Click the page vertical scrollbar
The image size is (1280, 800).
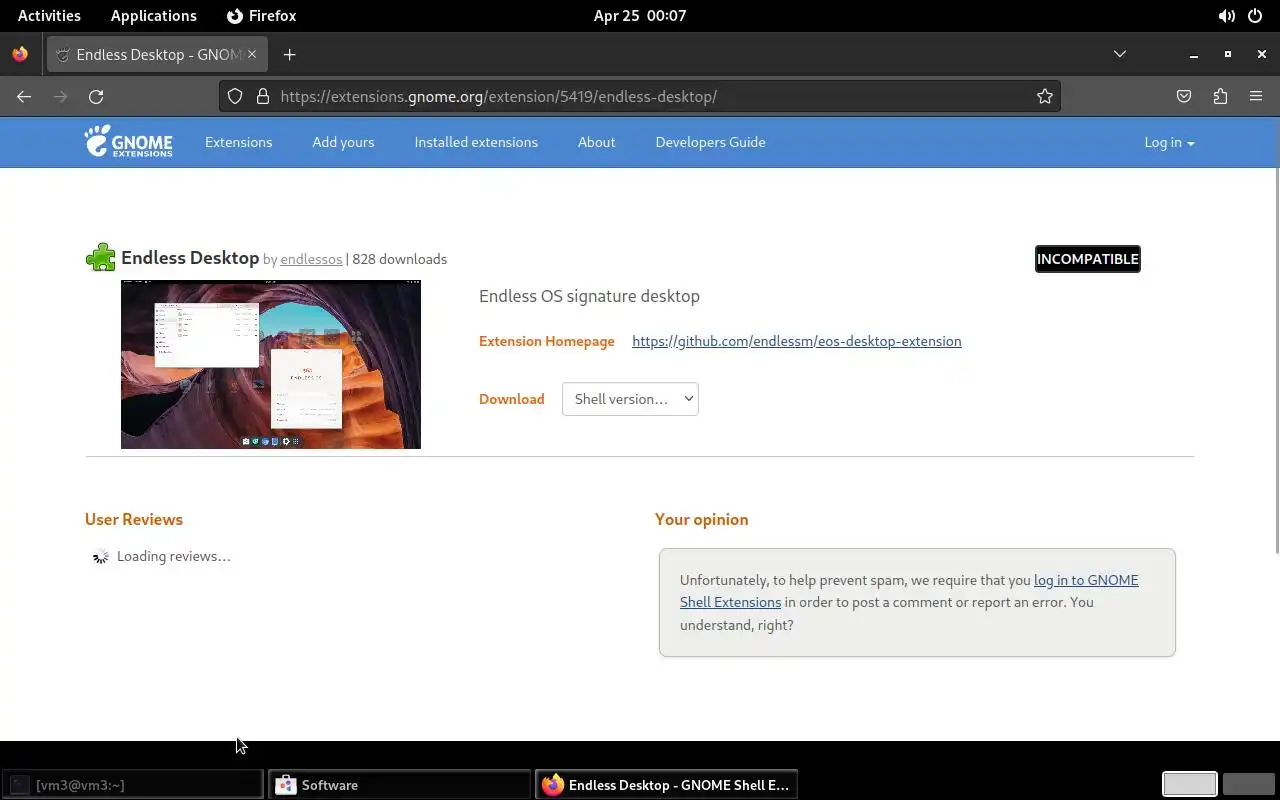tap(1276, 360)
